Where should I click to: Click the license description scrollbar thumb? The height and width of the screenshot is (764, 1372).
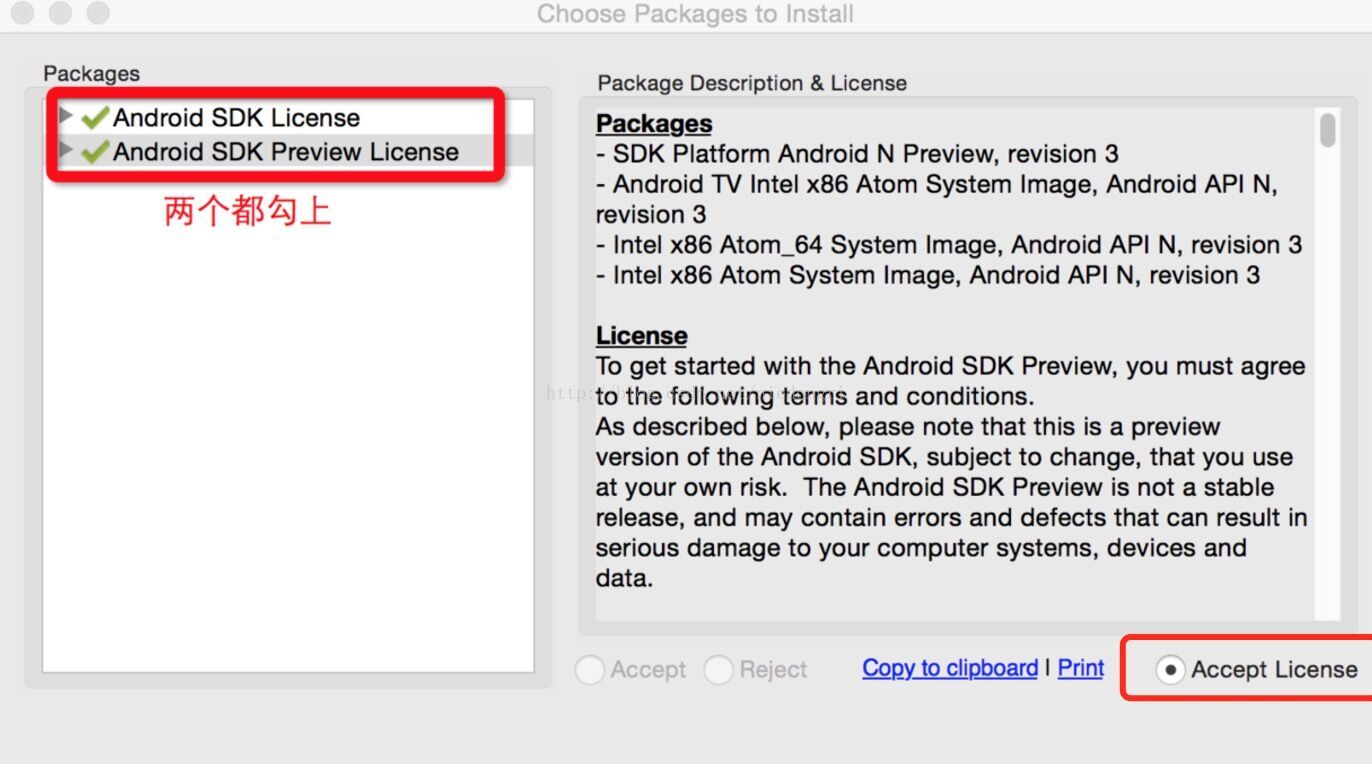coord(1327,130)
